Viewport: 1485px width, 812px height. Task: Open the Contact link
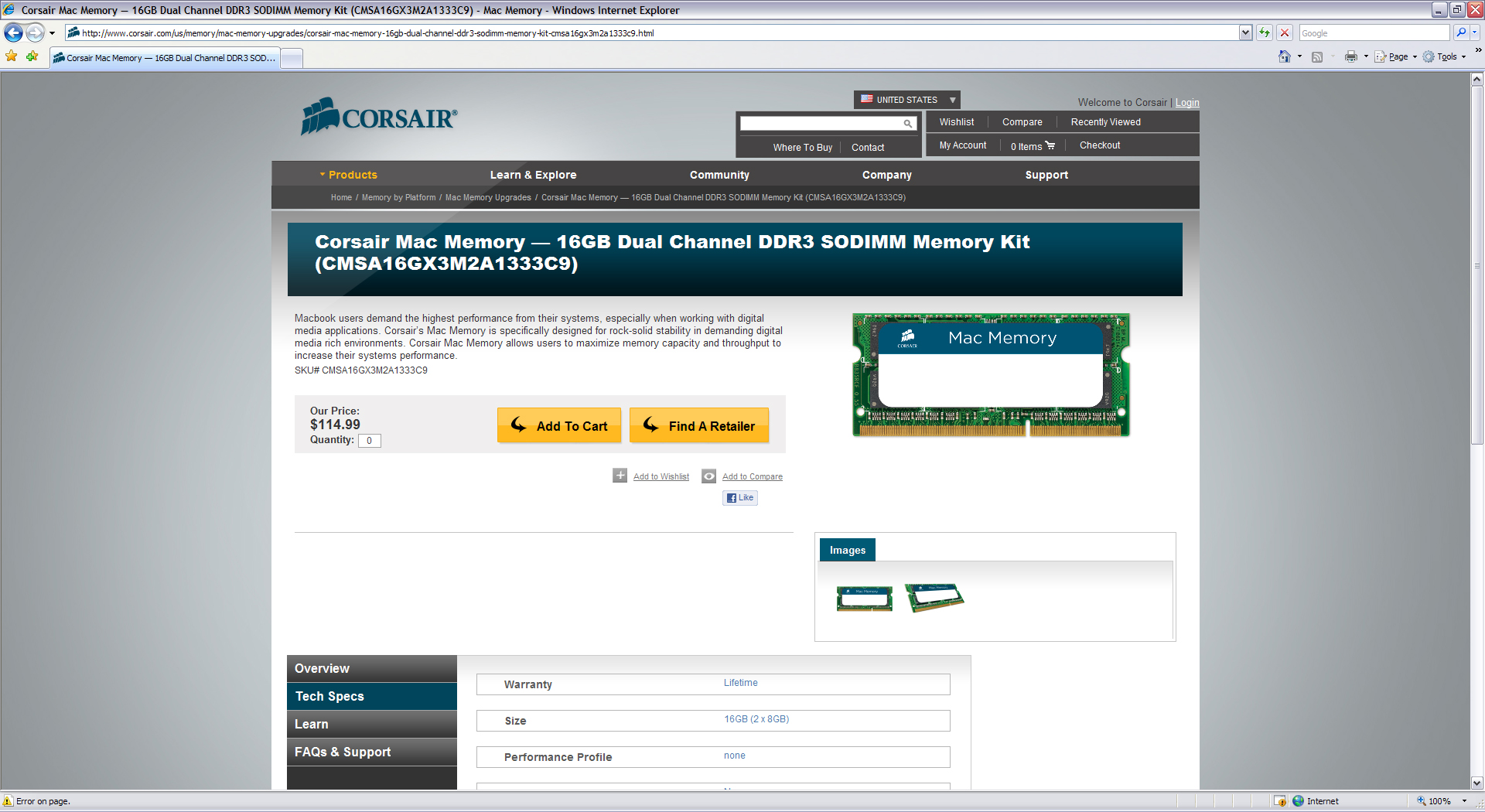867,148
